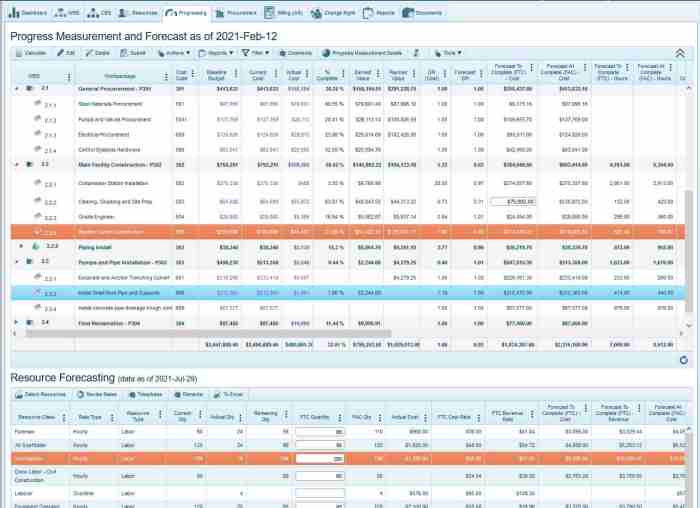
Task: Open the Actual Cost column menu dots
Action: pyautogui.click(x=307, y=74)
